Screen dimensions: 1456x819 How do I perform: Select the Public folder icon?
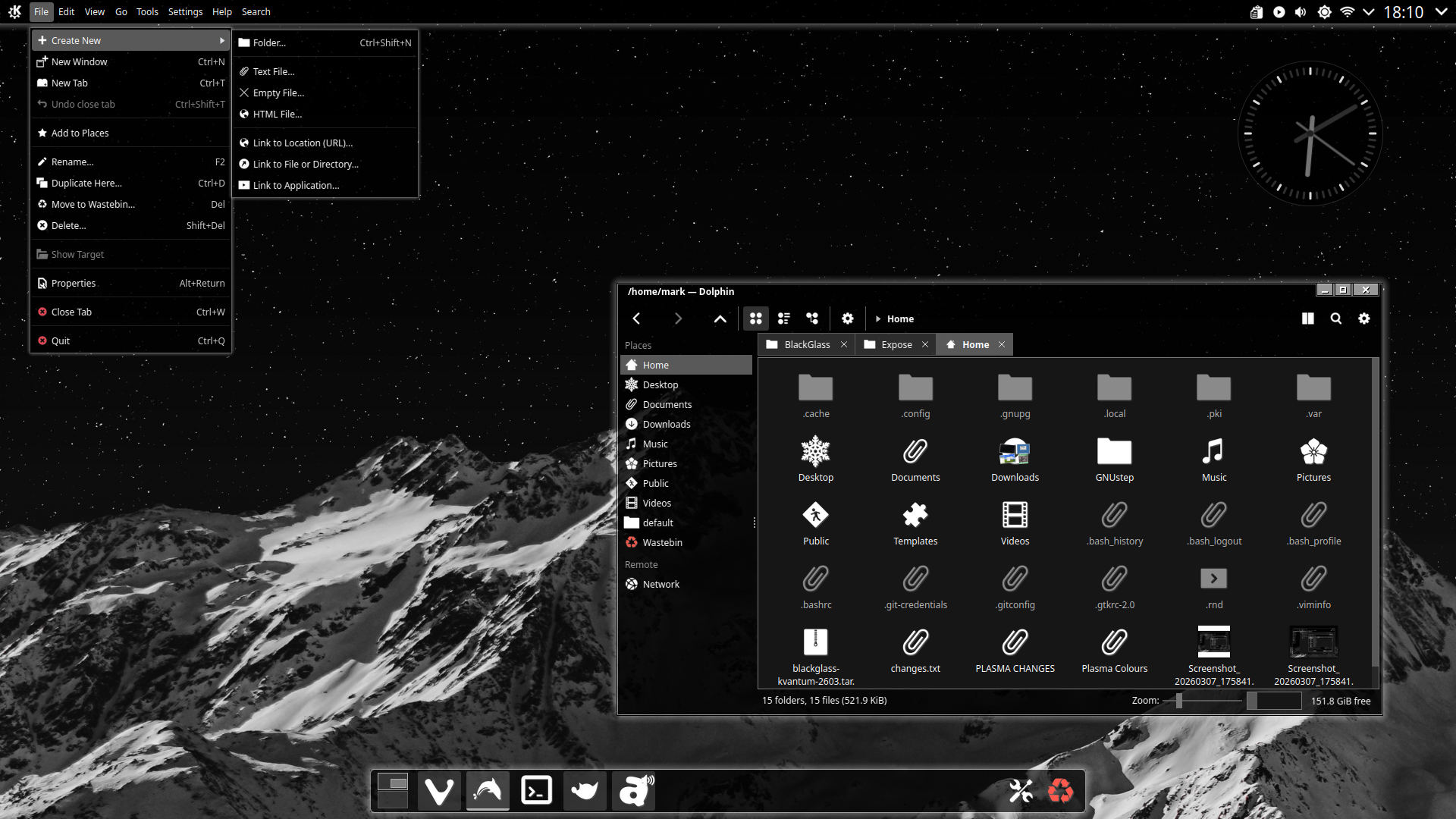[815, 516]
